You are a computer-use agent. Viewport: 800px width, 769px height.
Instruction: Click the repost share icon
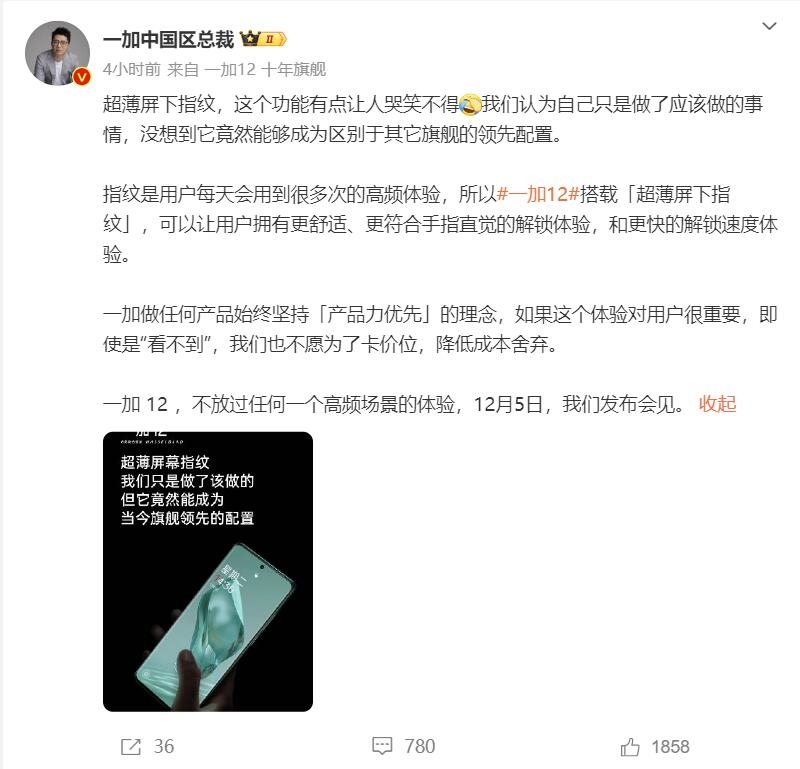pyautogui.click(x=131, y=747)
